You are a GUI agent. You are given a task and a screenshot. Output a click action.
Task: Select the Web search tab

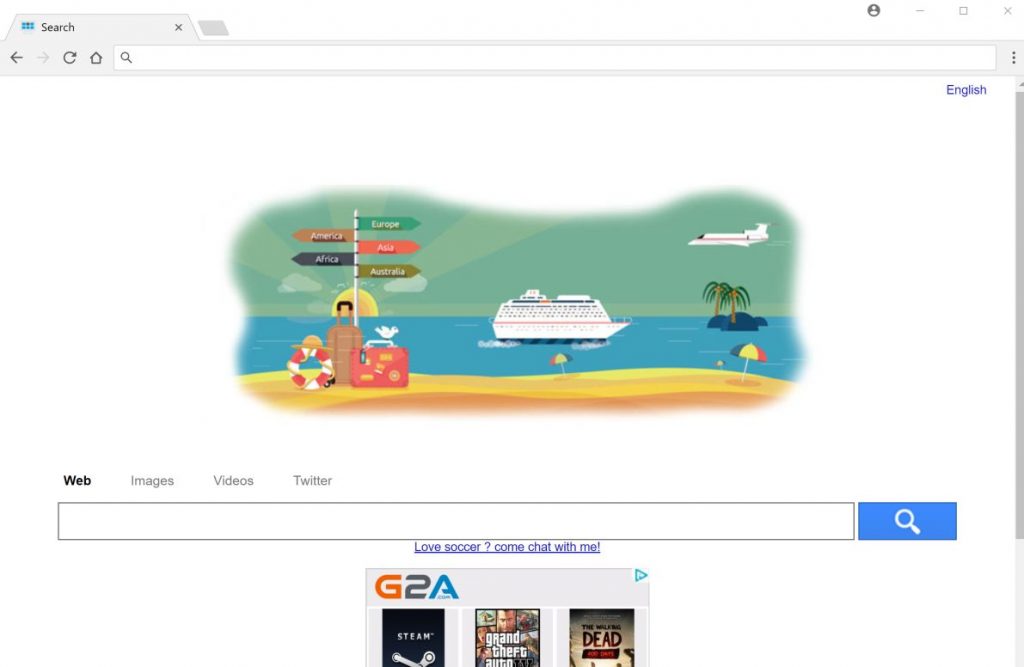click(x=77, y=480)
